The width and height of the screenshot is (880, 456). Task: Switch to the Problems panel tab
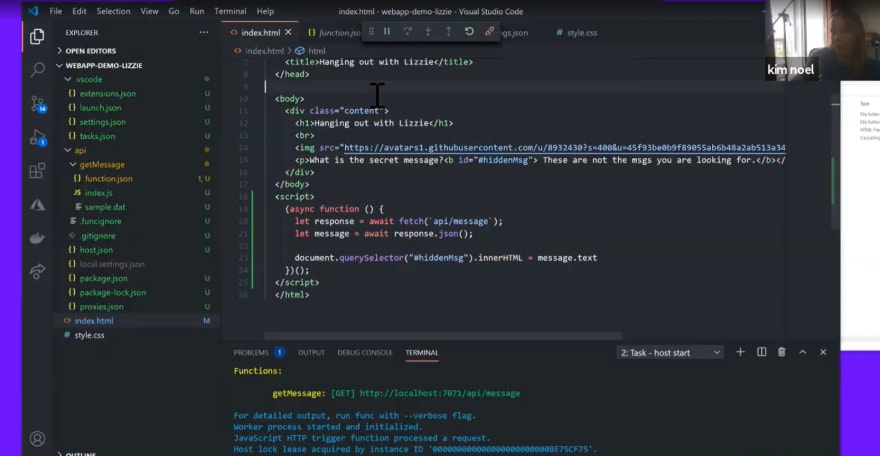(x=259, y=352)
